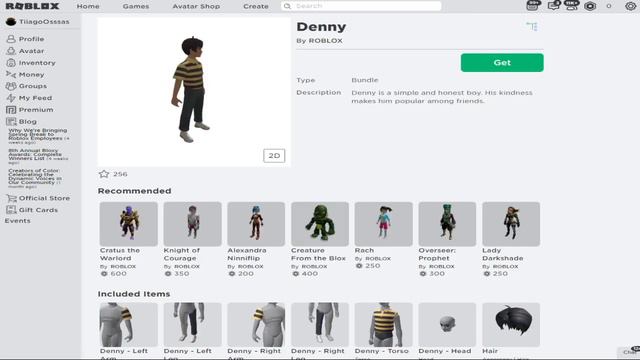Open the messages icon in header
Viewport: 640px width, 360px height.
[x=533, y=5]
